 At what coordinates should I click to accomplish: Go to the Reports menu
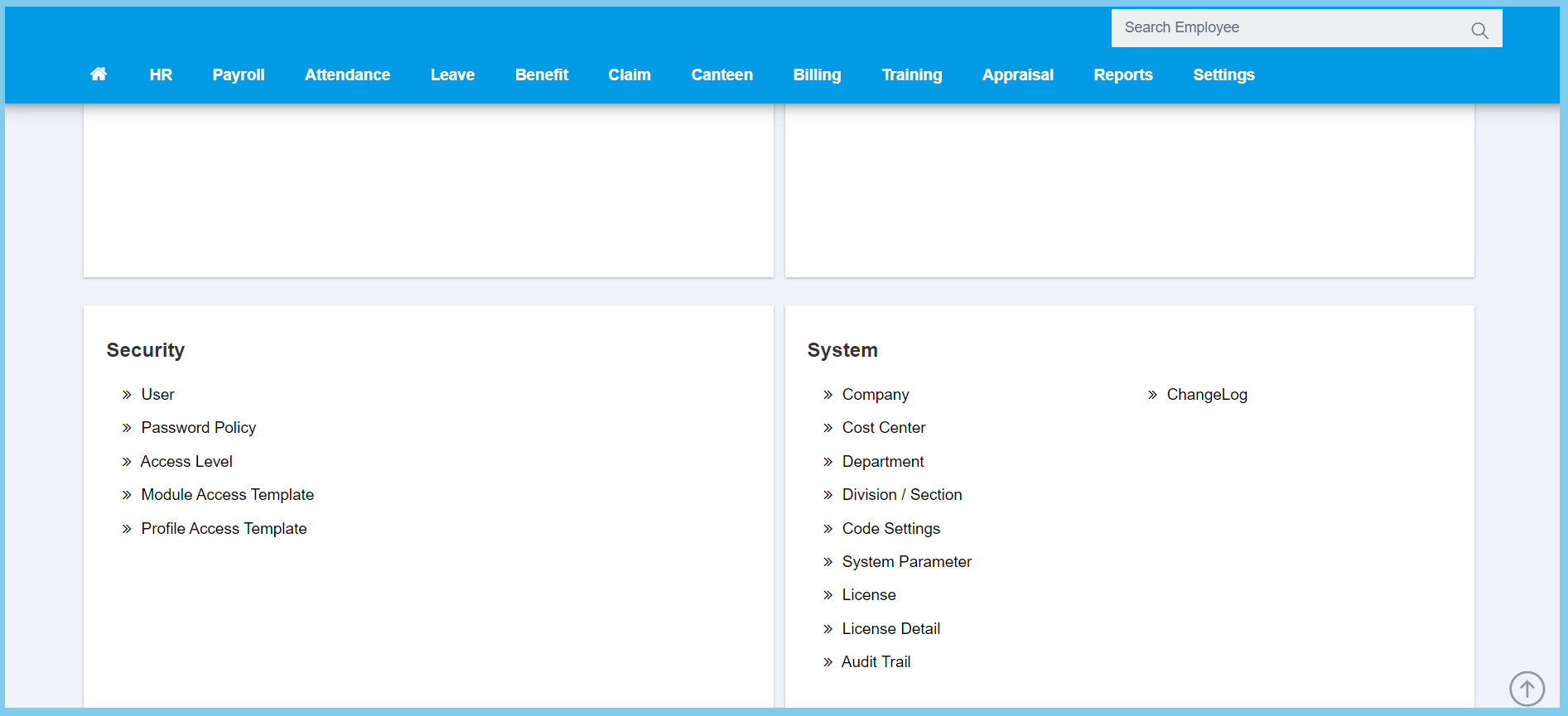[1122, 74]
